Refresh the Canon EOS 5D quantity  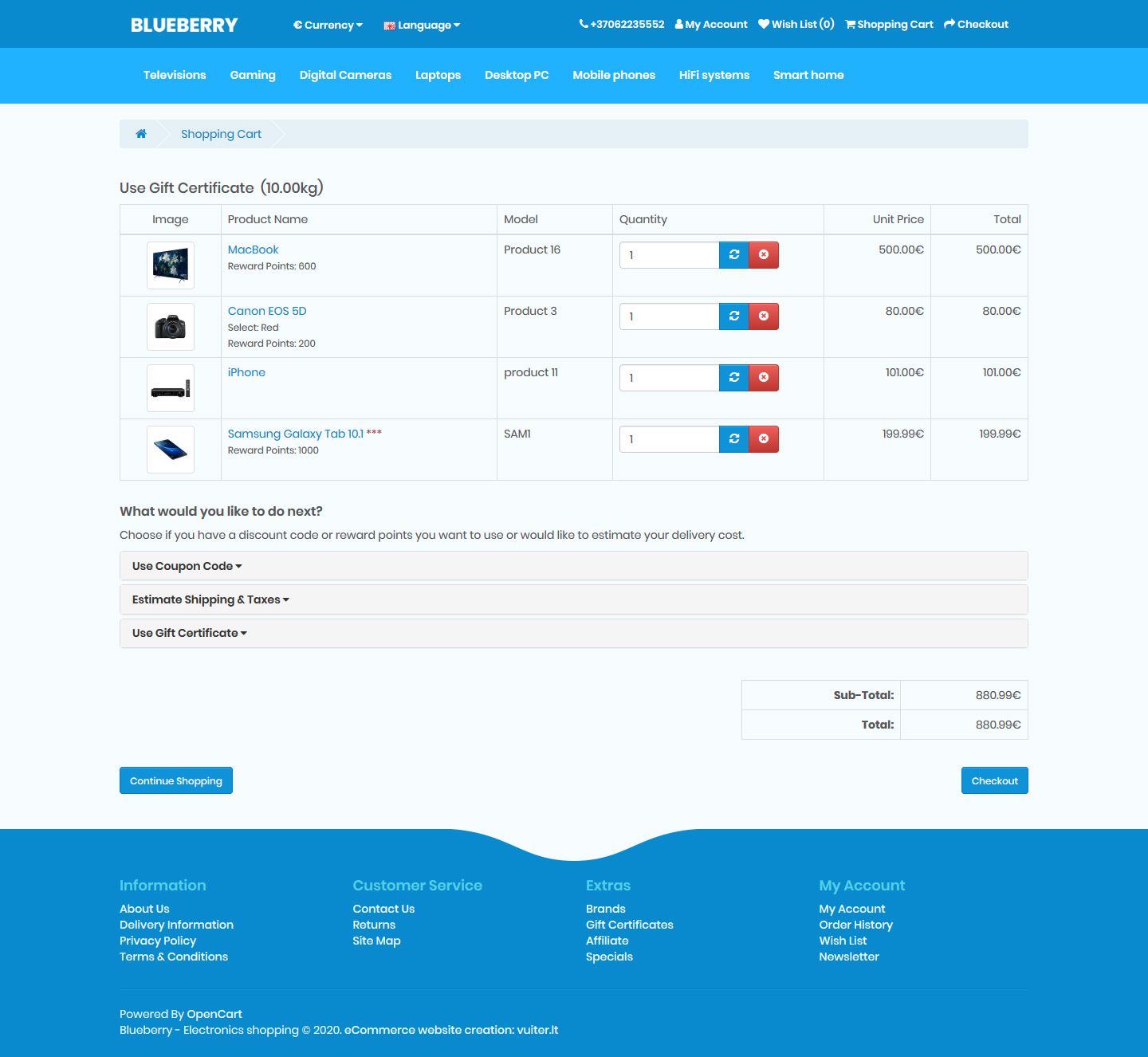tap(734, 316)
